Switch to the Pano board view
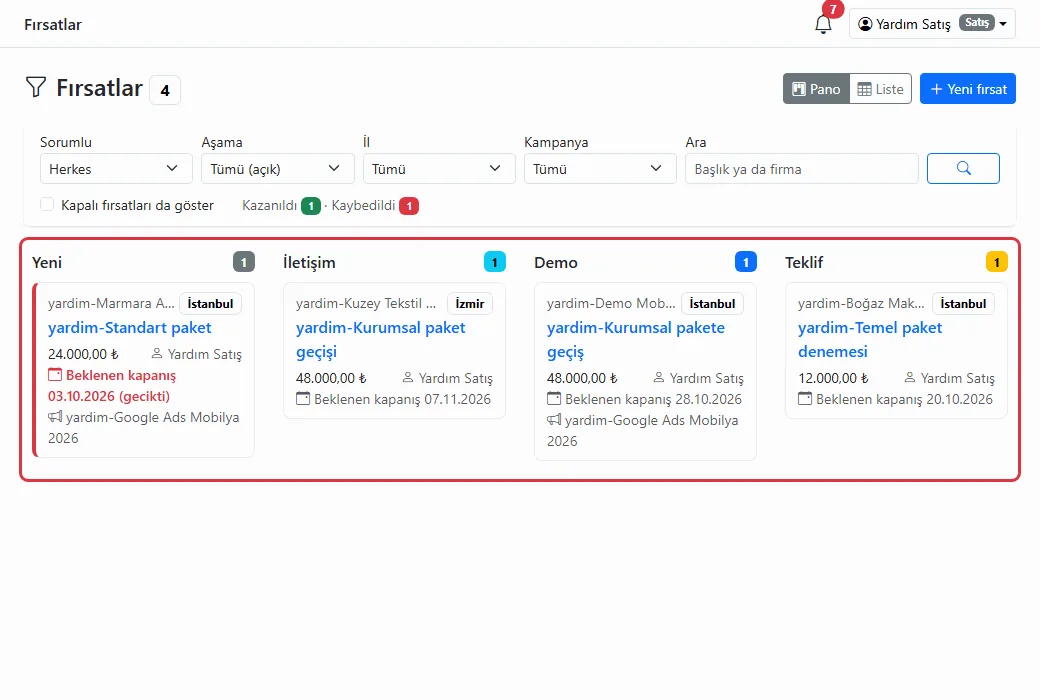 point(816,89)
